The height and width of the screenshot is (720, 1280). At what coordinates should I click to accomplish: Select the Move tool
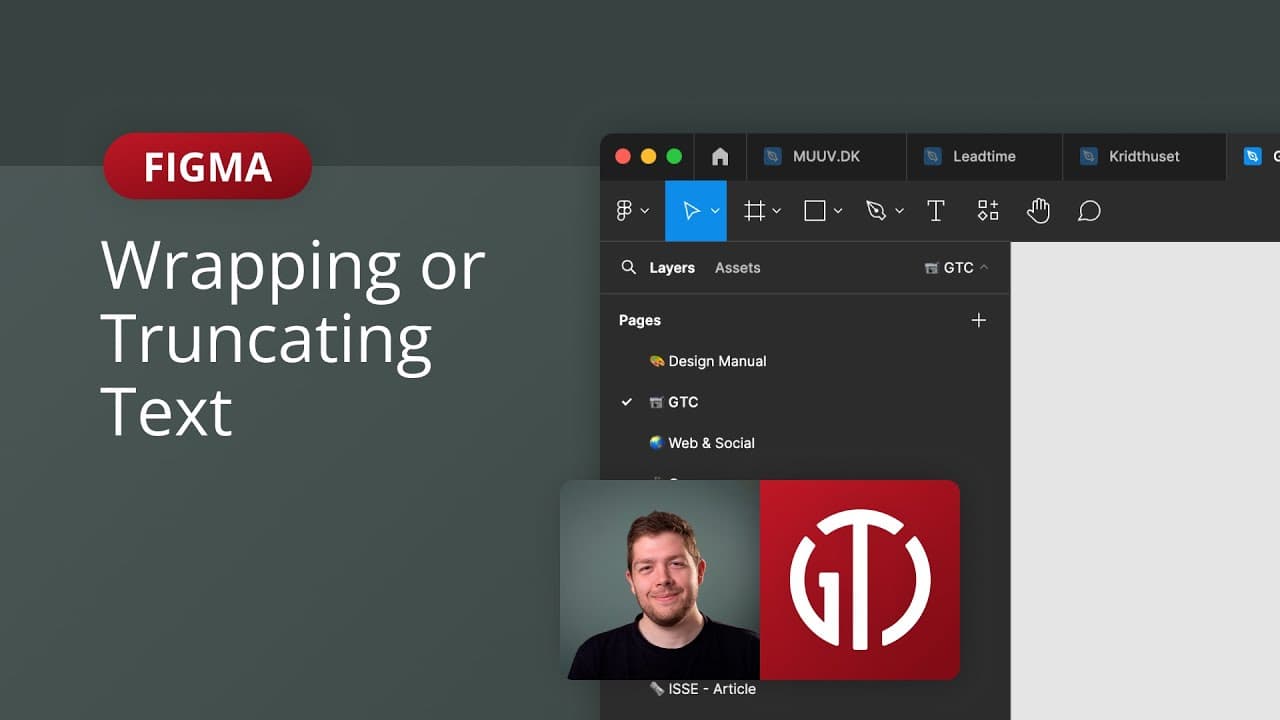pos(693,211)
